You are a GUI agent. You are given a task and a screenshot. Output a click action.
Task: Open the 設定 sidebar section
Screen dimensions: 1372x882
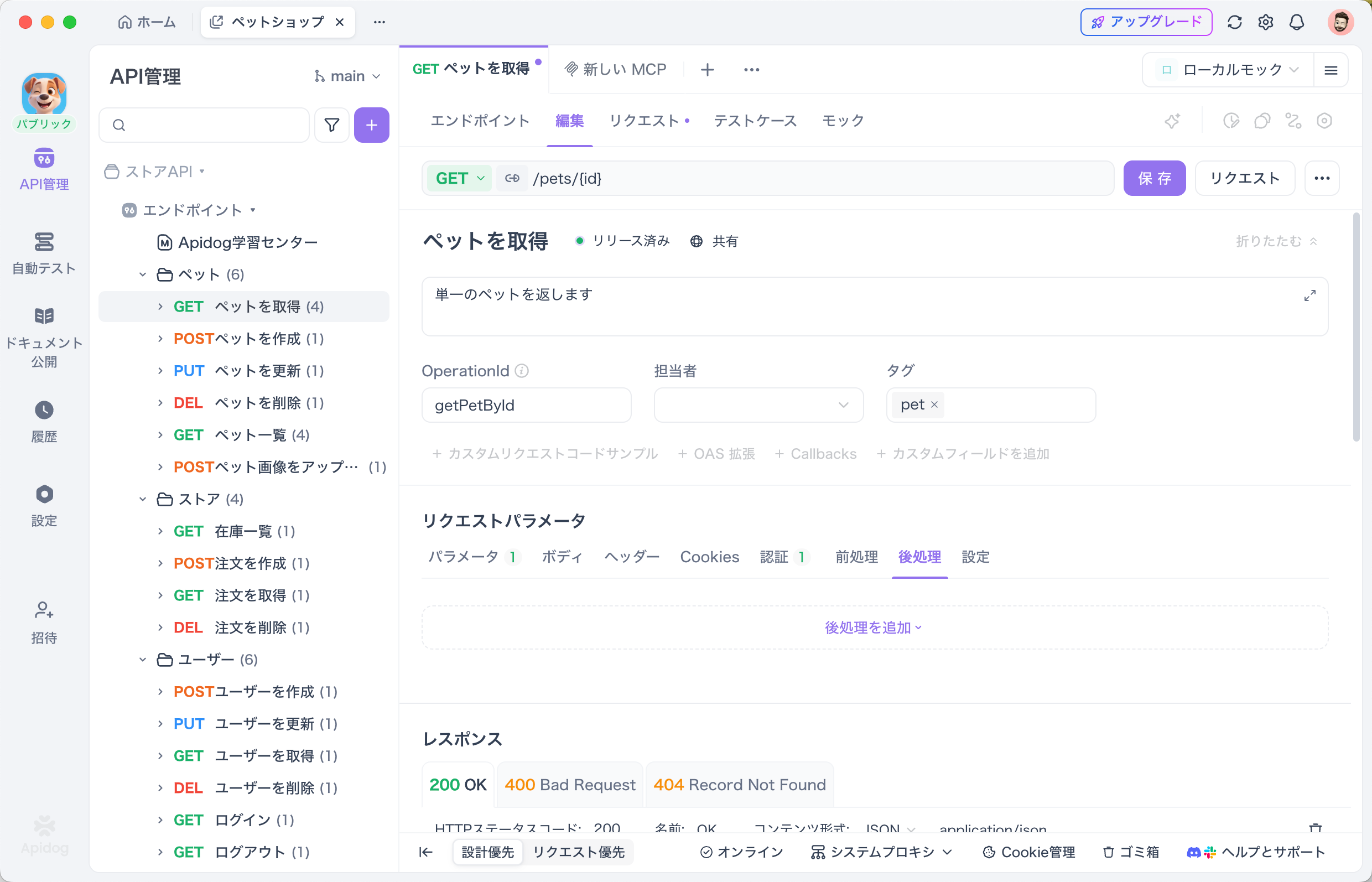coord(44,506)
